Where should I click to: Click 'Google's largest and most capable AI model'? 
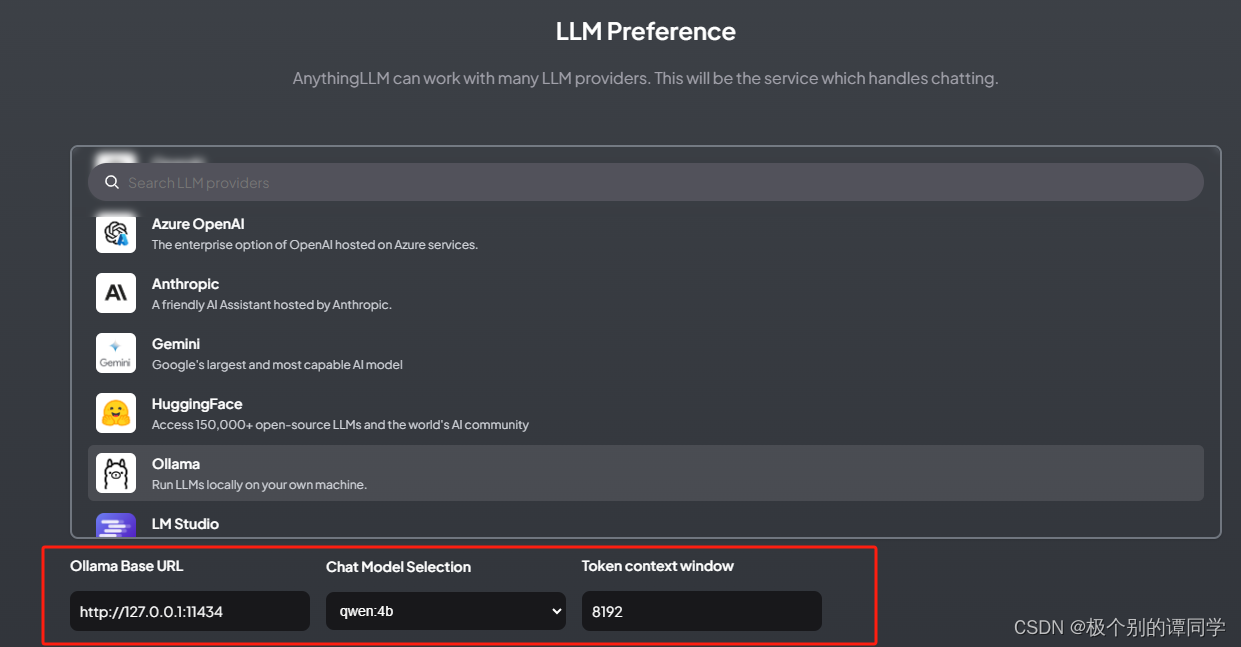[x=277, y=365]
